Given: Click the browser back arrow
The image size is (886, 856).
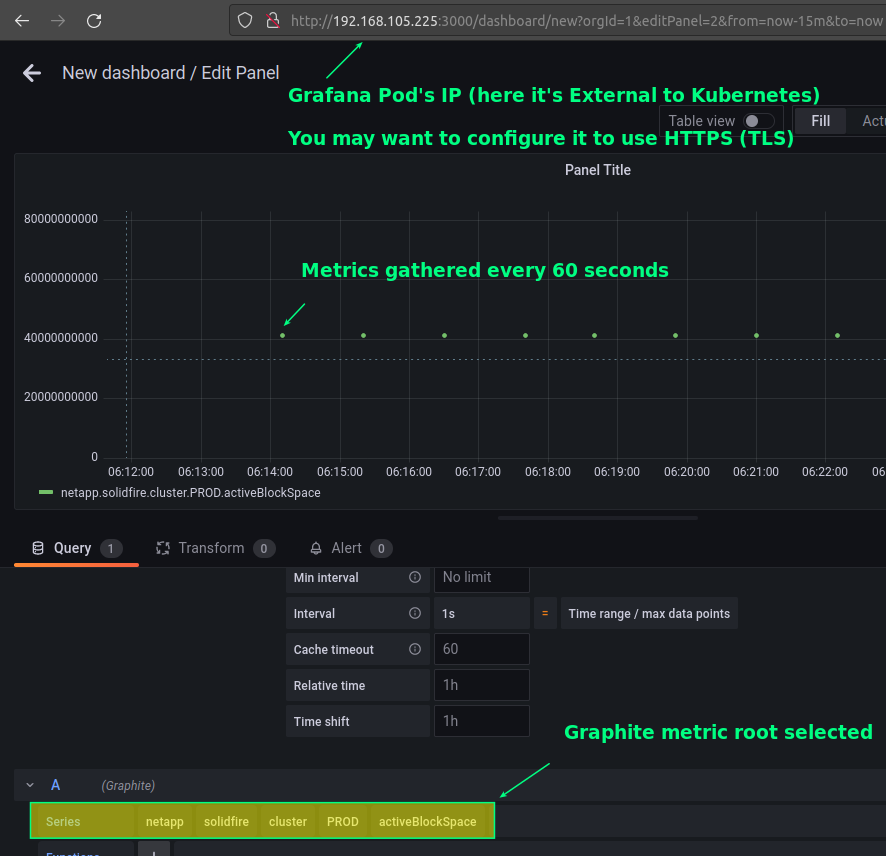Looking at the screenshot, I should click(22, 21).
